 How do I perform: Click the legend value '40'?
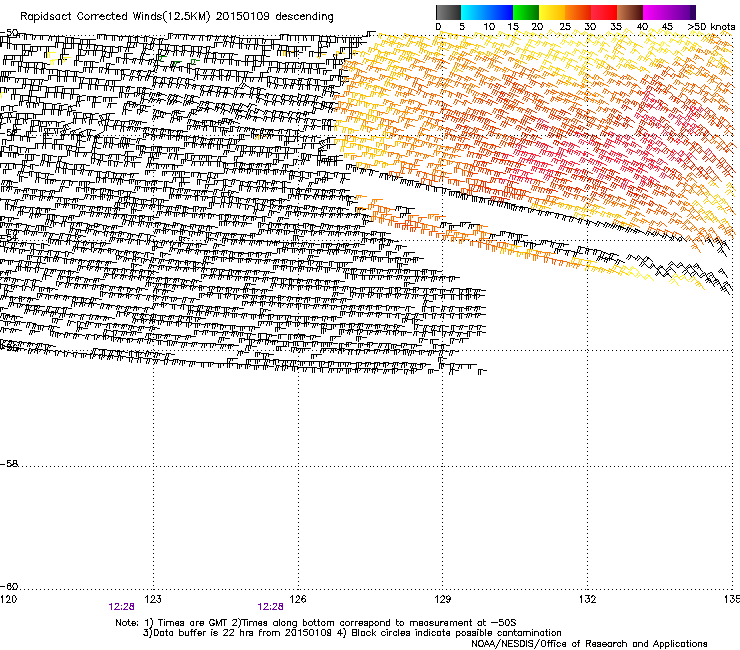click(x=642, y=27)
